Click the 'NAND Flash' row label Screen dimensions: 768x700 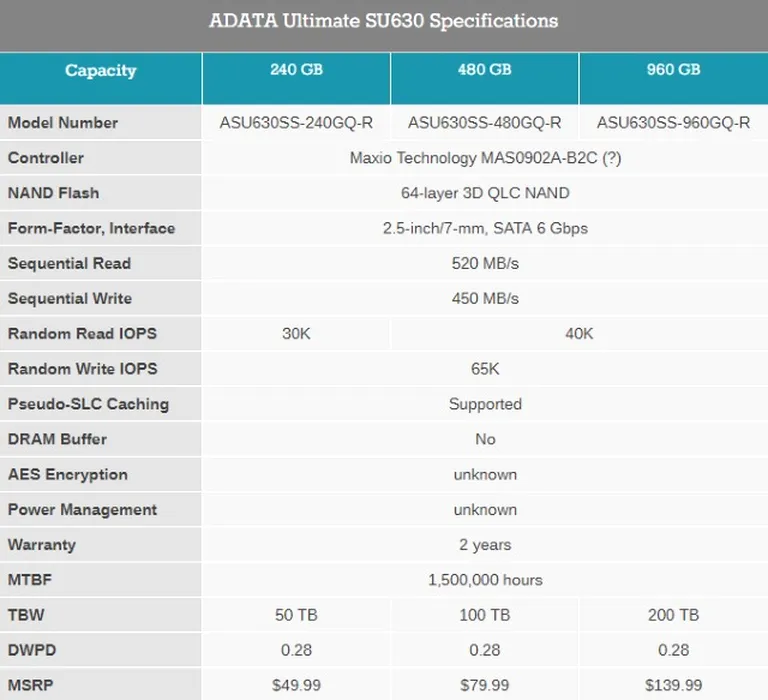coord(53,193)
